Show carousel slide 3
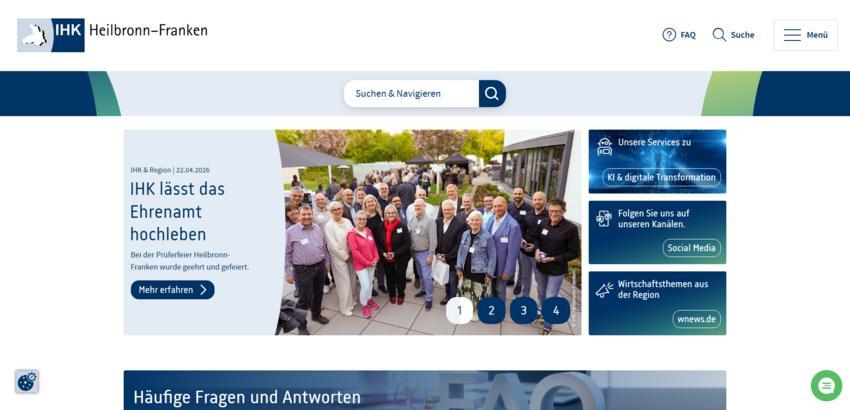Screen dimensions: 850x410 (524, 311)
